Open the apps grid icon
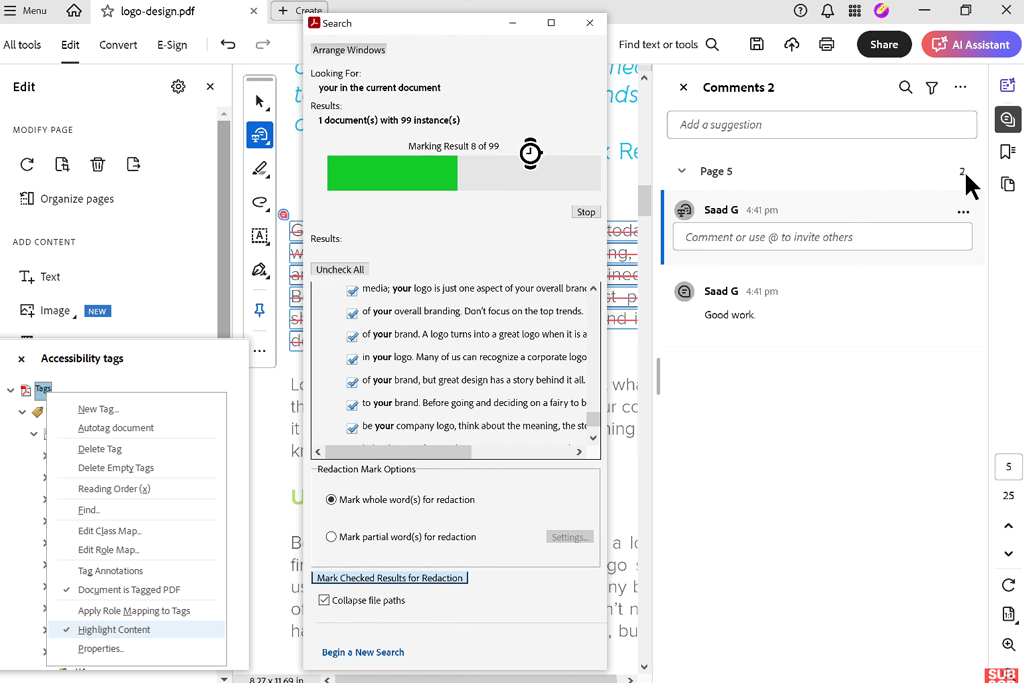This screenshot has width=1024, height=683. point(854,10)
